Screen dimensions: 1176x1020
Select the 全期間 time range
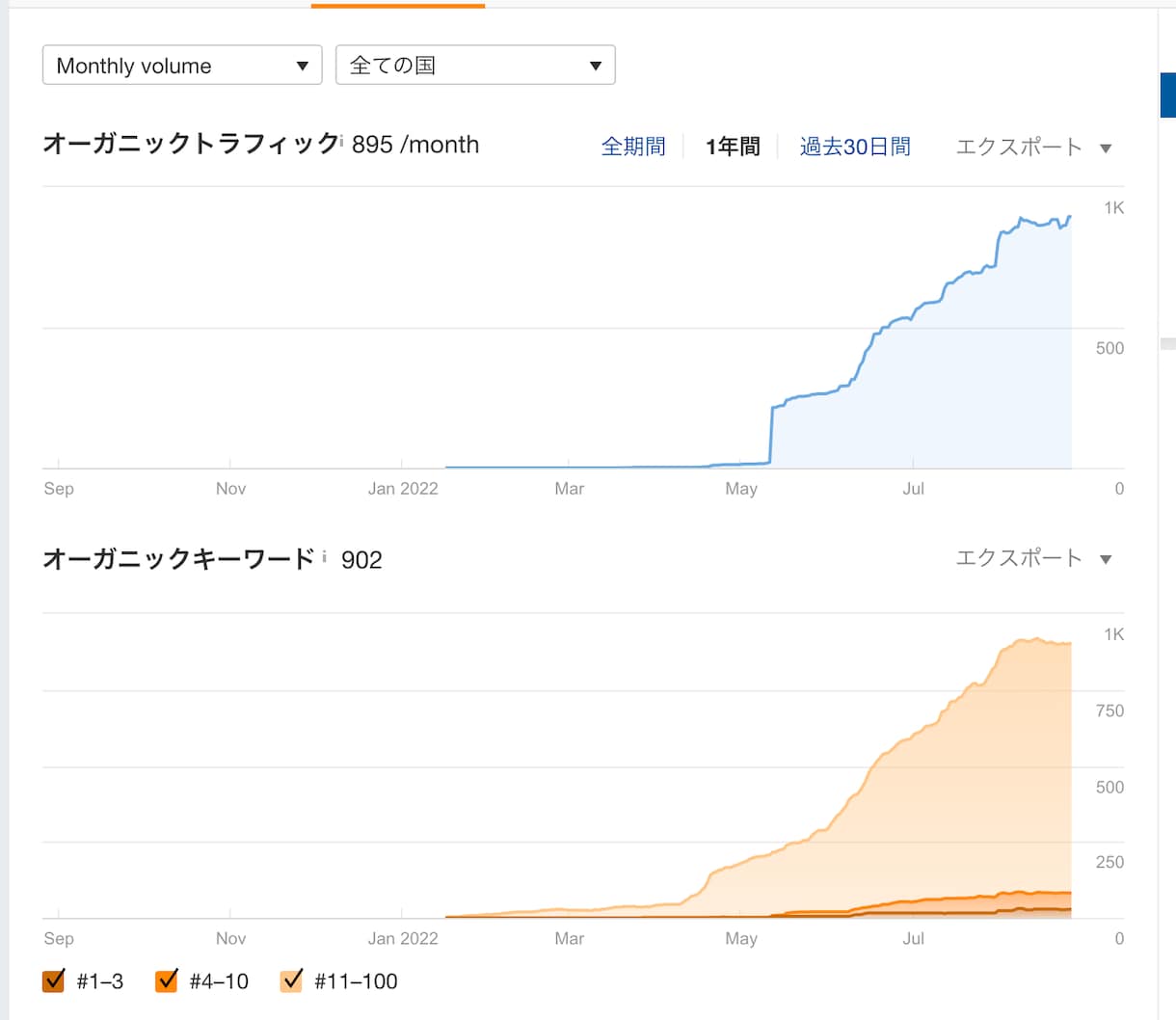(633, 147)
